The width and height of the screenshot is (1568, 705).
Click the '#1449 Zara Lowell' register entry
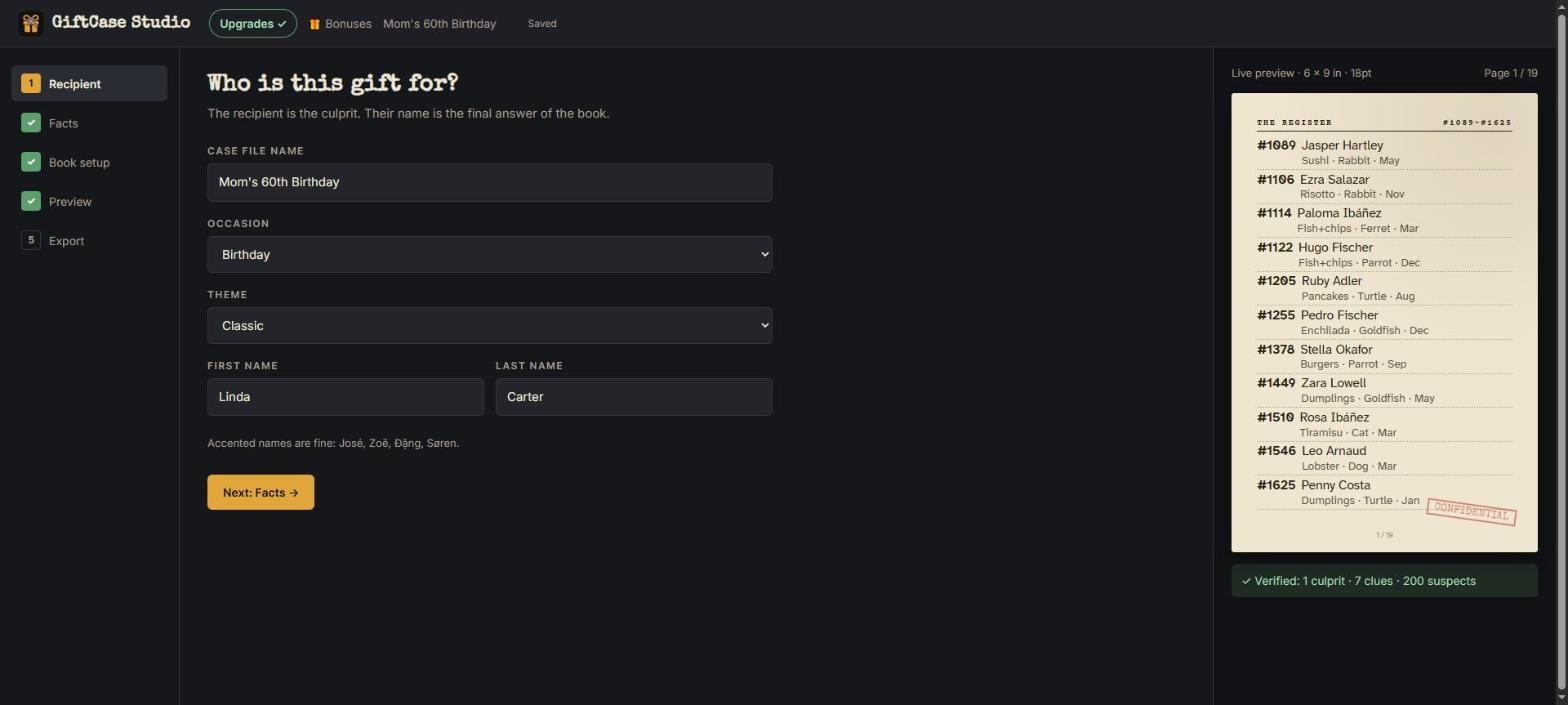click(1384, 390)
